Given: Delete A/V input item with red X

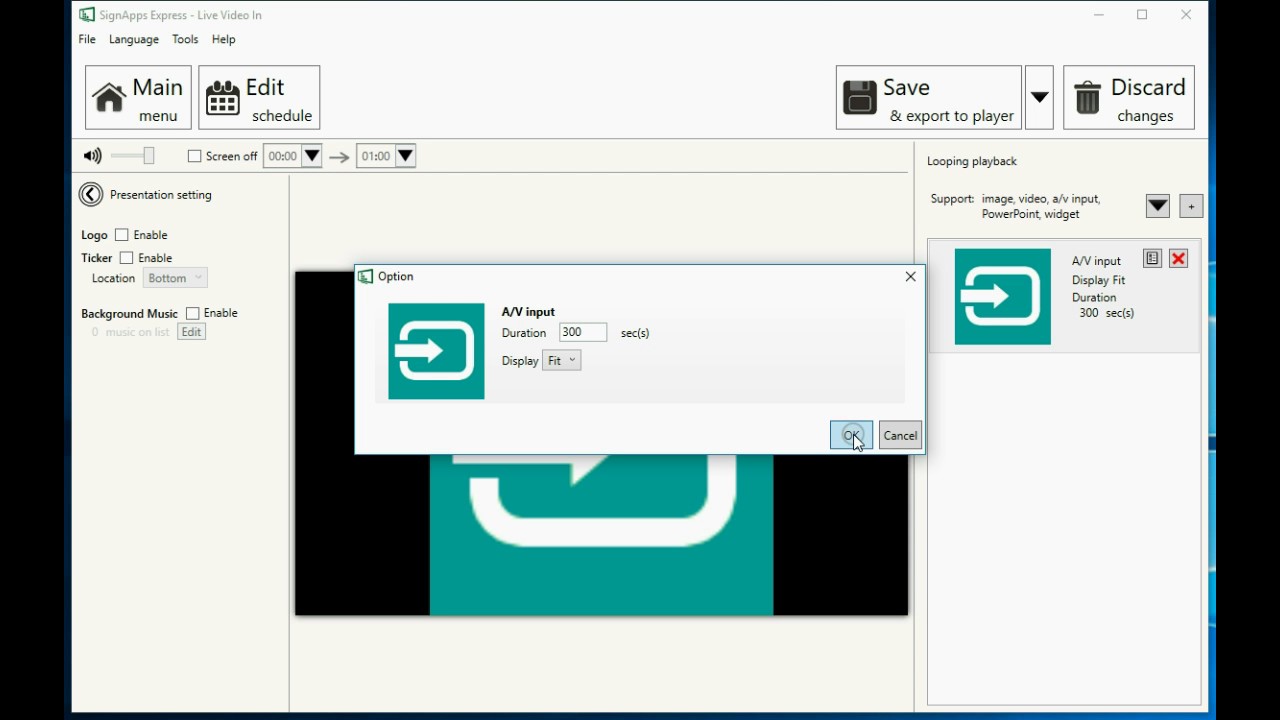Looking at the screenshot, I should pyautogui.click(x=1179, y=259).
